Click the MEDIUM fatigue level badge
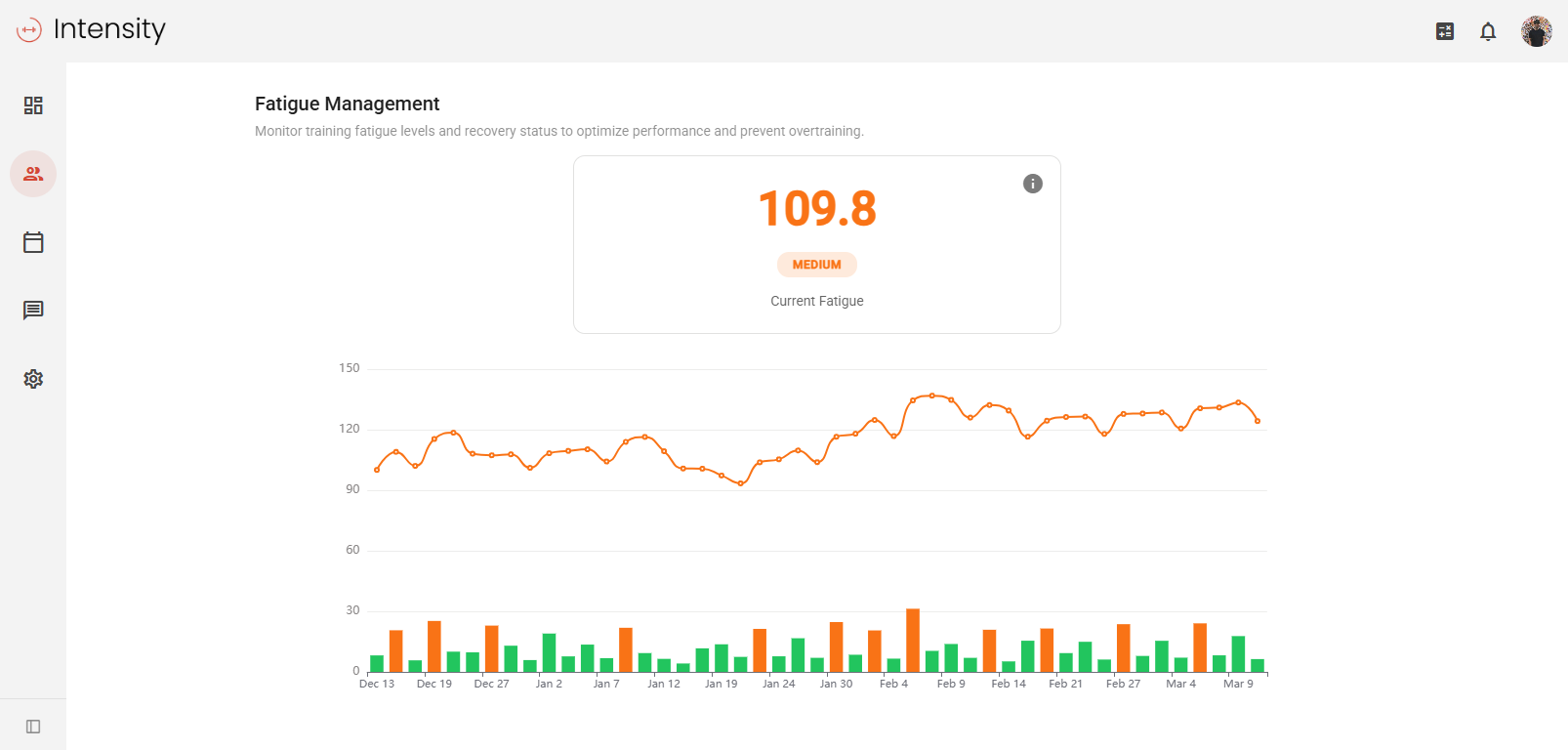The image size is (1568, 750). 816,265
